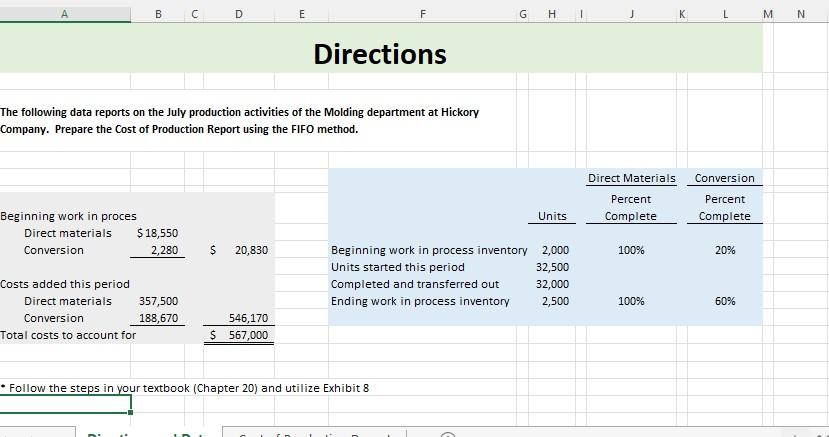Select the 100% cell in the ending inventory row

[x=631, y=301]
